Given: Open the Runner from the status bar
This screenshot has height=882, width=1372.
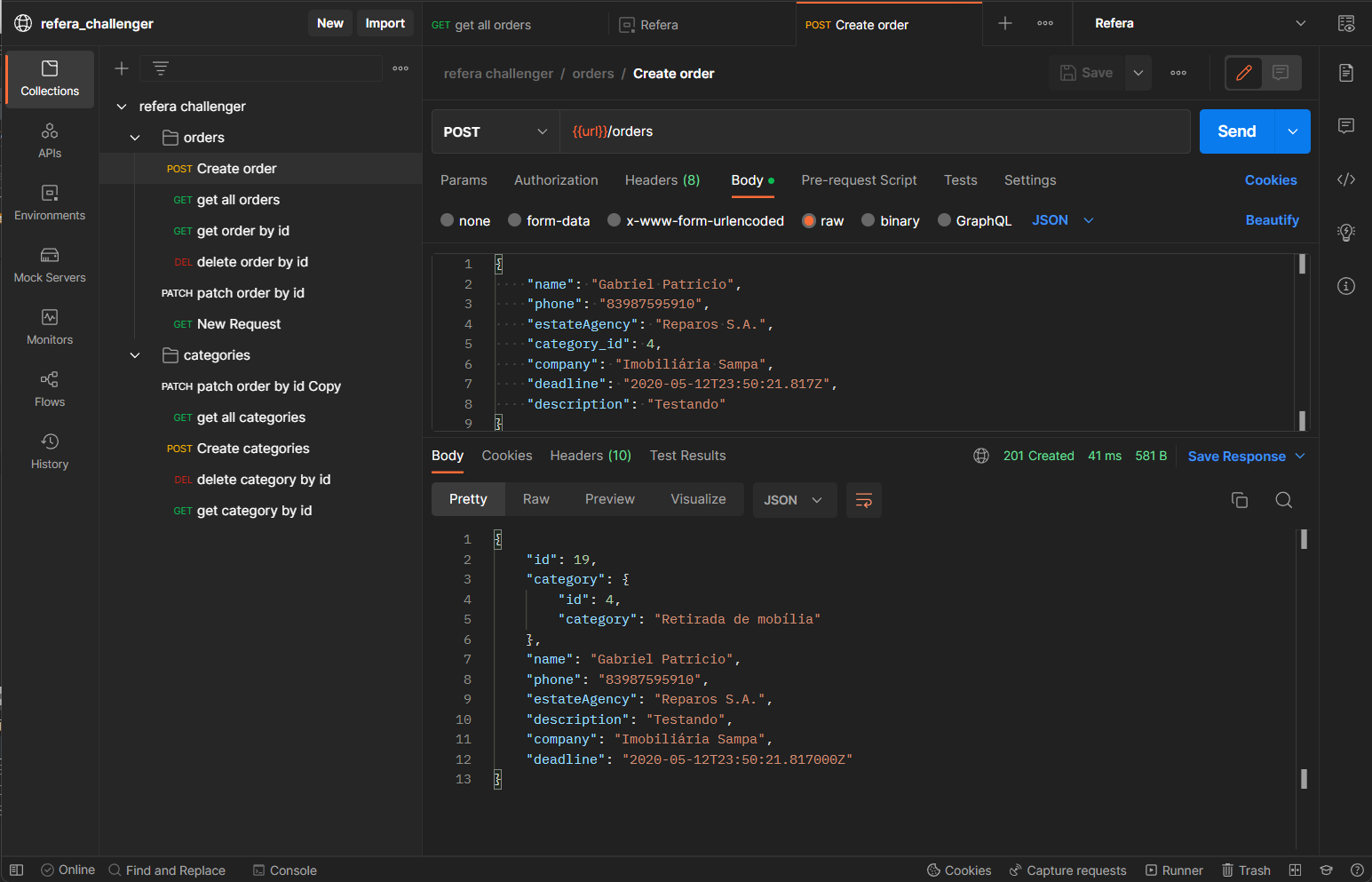Looking at the screenshot, I should click(1174, 870).
